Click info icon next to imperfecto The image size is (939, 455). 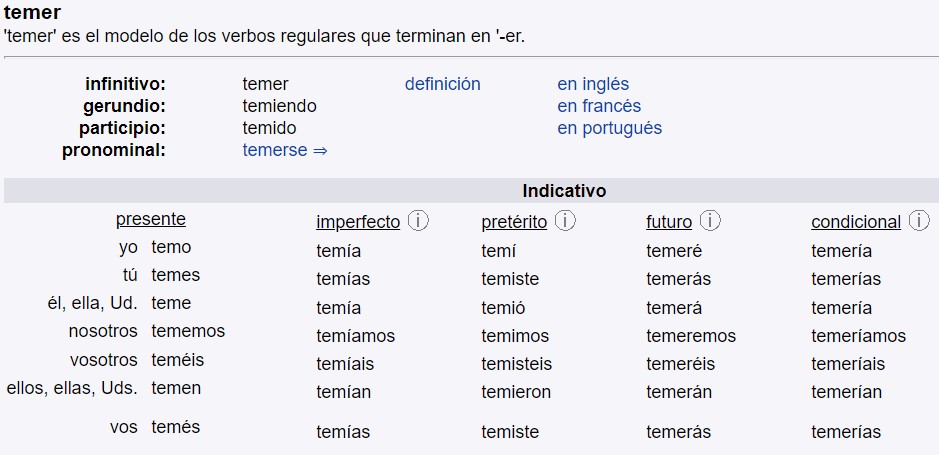(418, 221)
